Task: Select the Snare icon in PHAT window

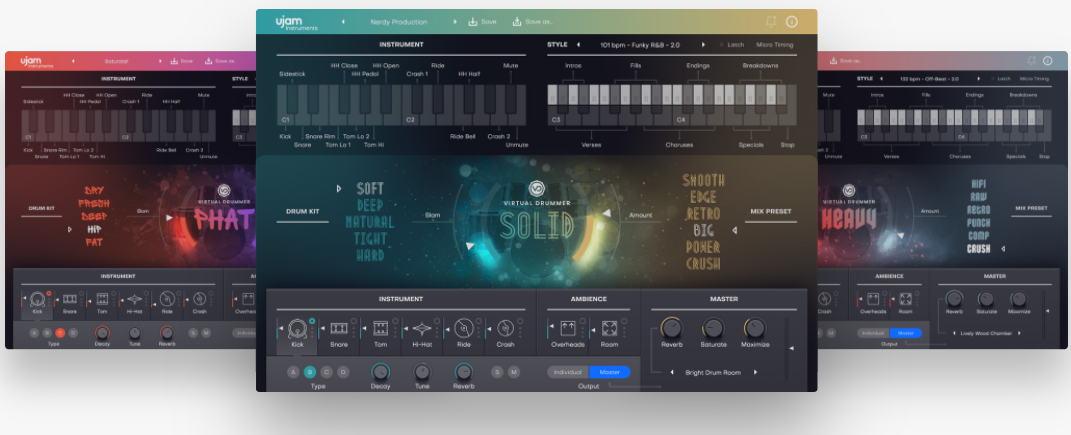Action: coord(70,299)
